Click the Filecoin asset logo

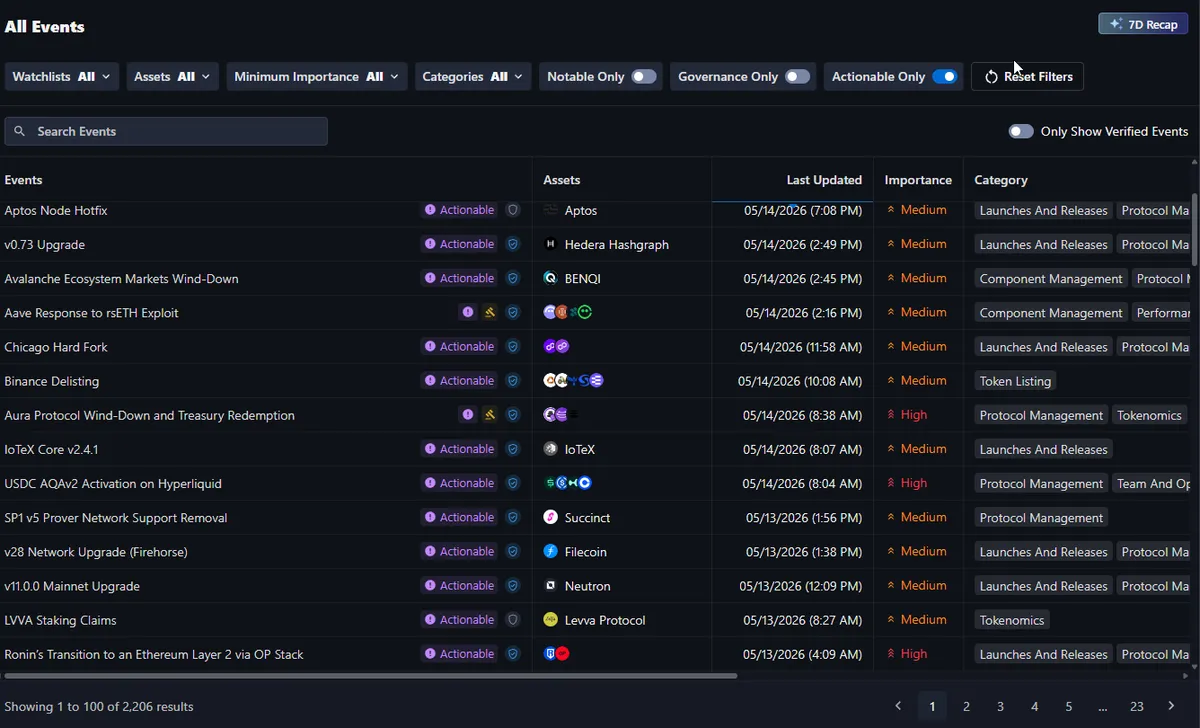point(550,551)
